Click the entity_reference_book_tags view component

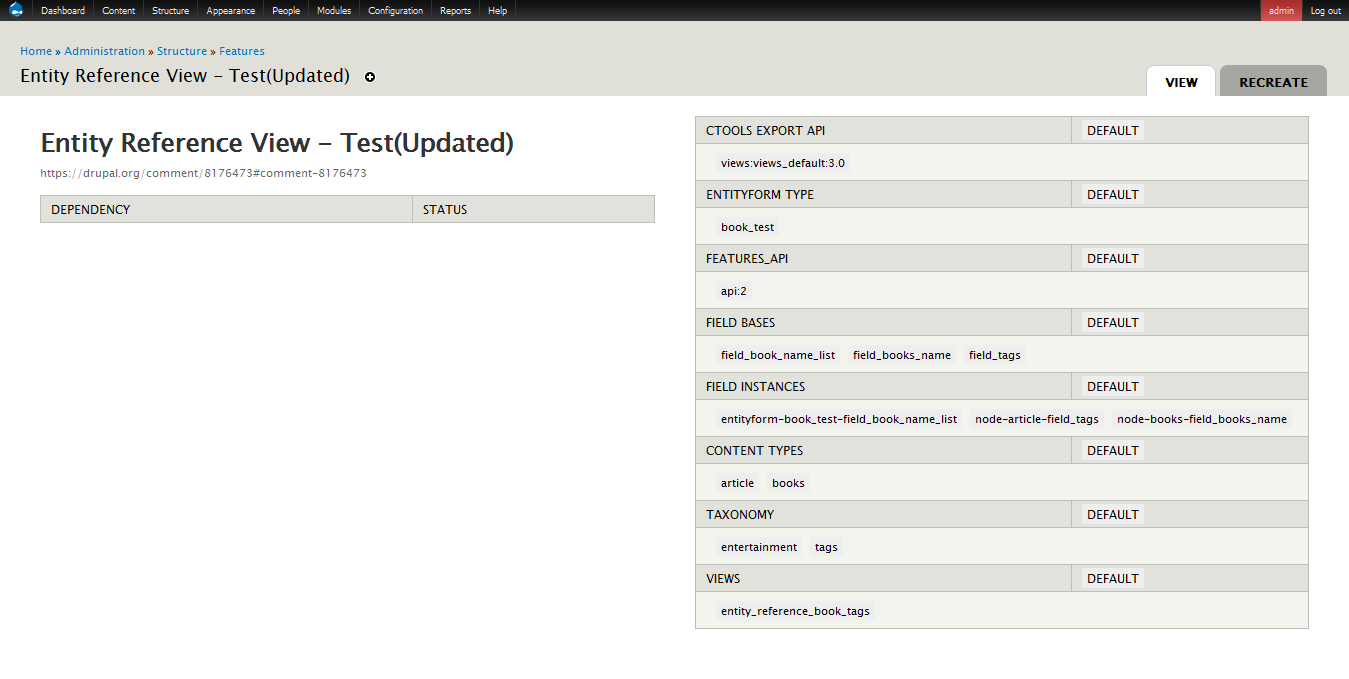795,611
